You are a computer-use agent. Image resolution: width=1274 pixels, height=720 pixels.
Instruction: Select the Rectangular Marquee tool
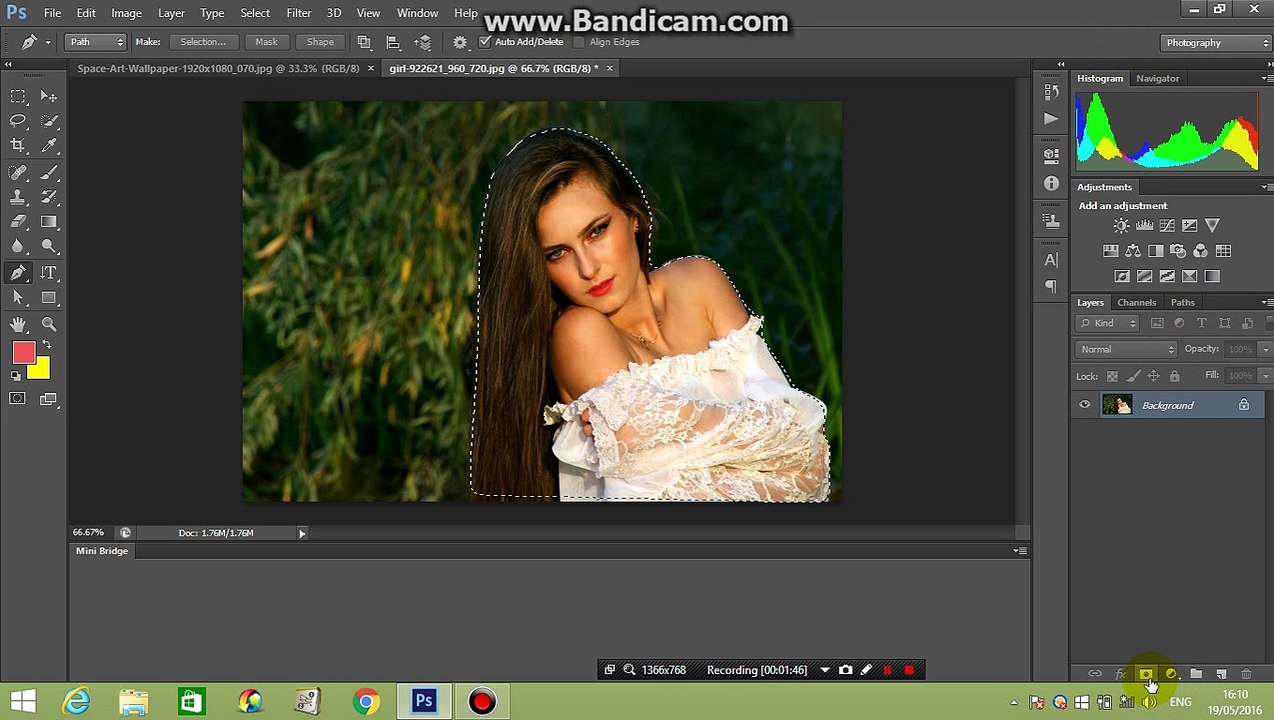(x=18, y=96)
